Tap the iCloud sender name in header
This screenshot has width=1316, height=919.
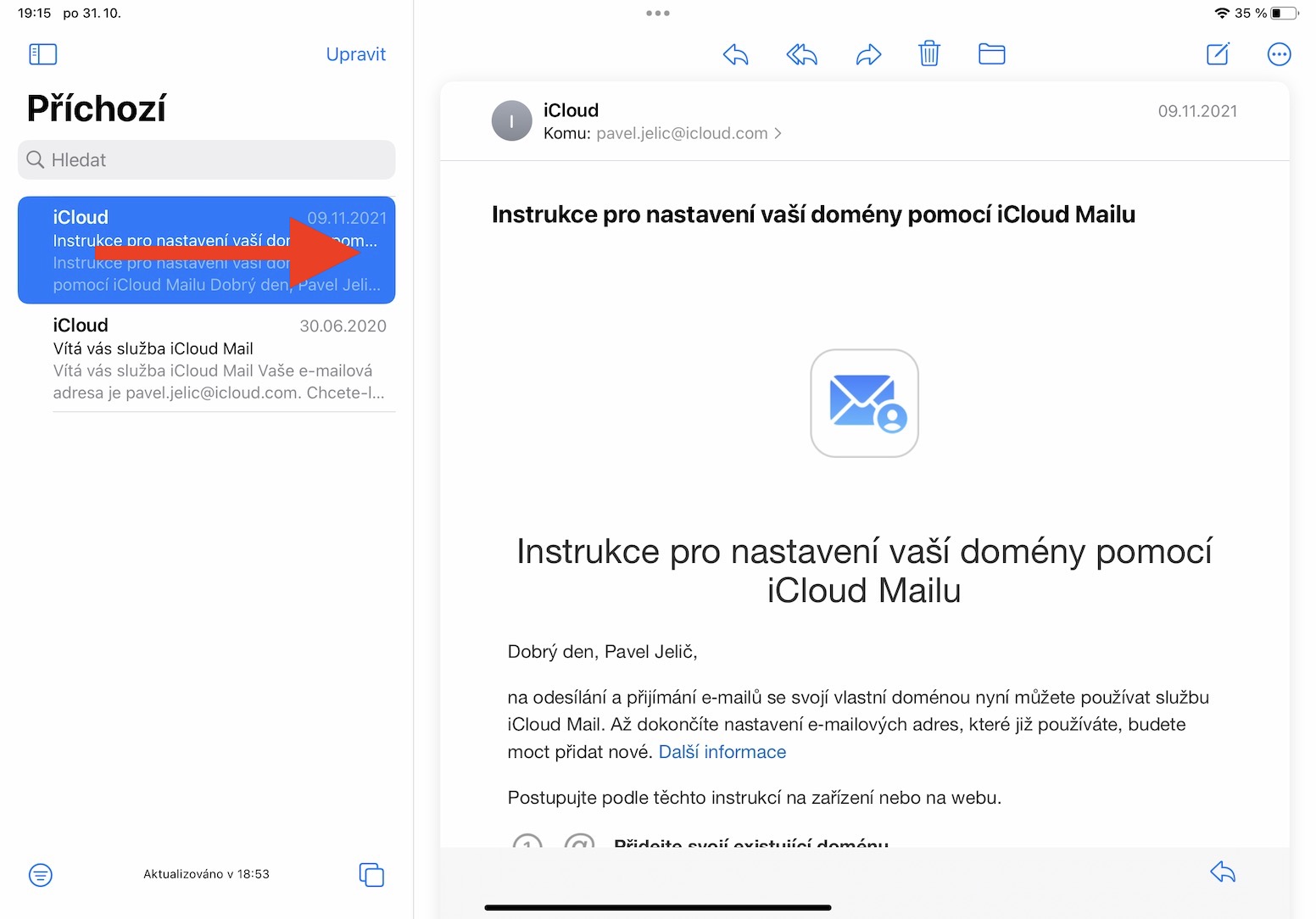pyautogui.click(x=571, y=110)
